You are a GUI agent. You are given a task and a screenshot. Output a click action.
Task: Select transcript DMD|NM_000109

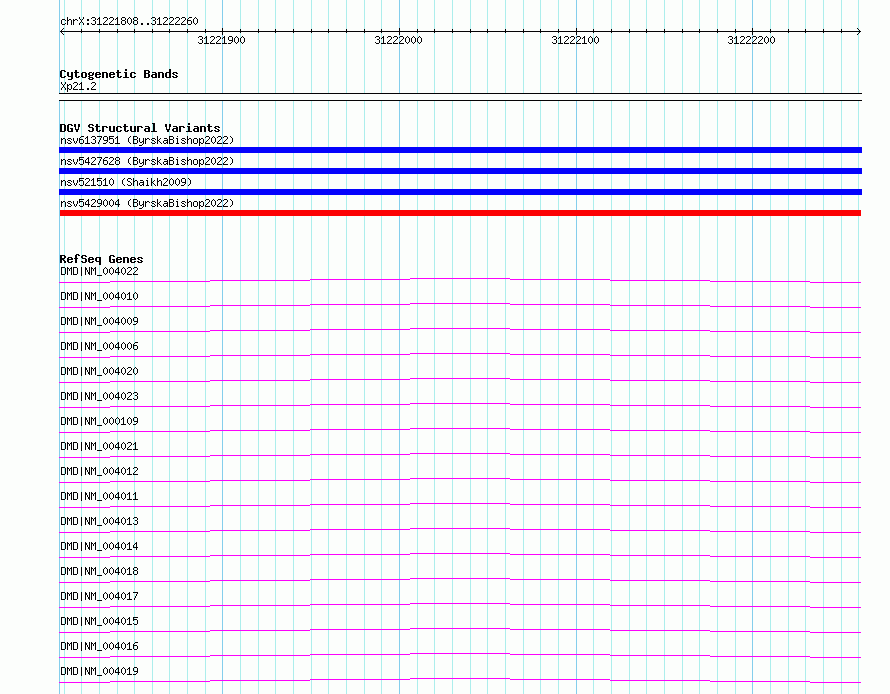click(99, 421)
